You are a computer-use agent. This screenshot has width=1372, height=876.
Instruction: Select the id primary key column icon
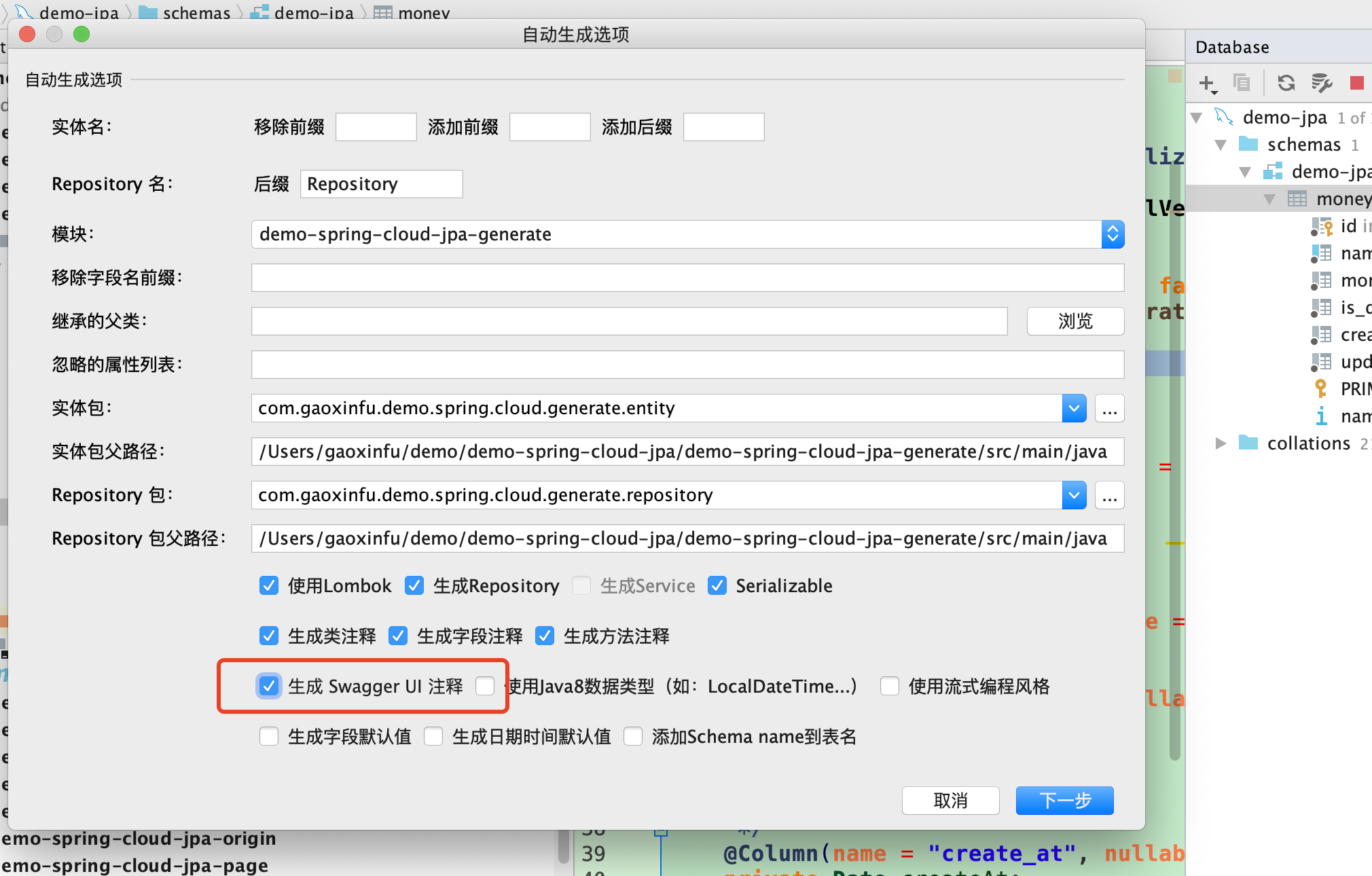coord(1322,226)
